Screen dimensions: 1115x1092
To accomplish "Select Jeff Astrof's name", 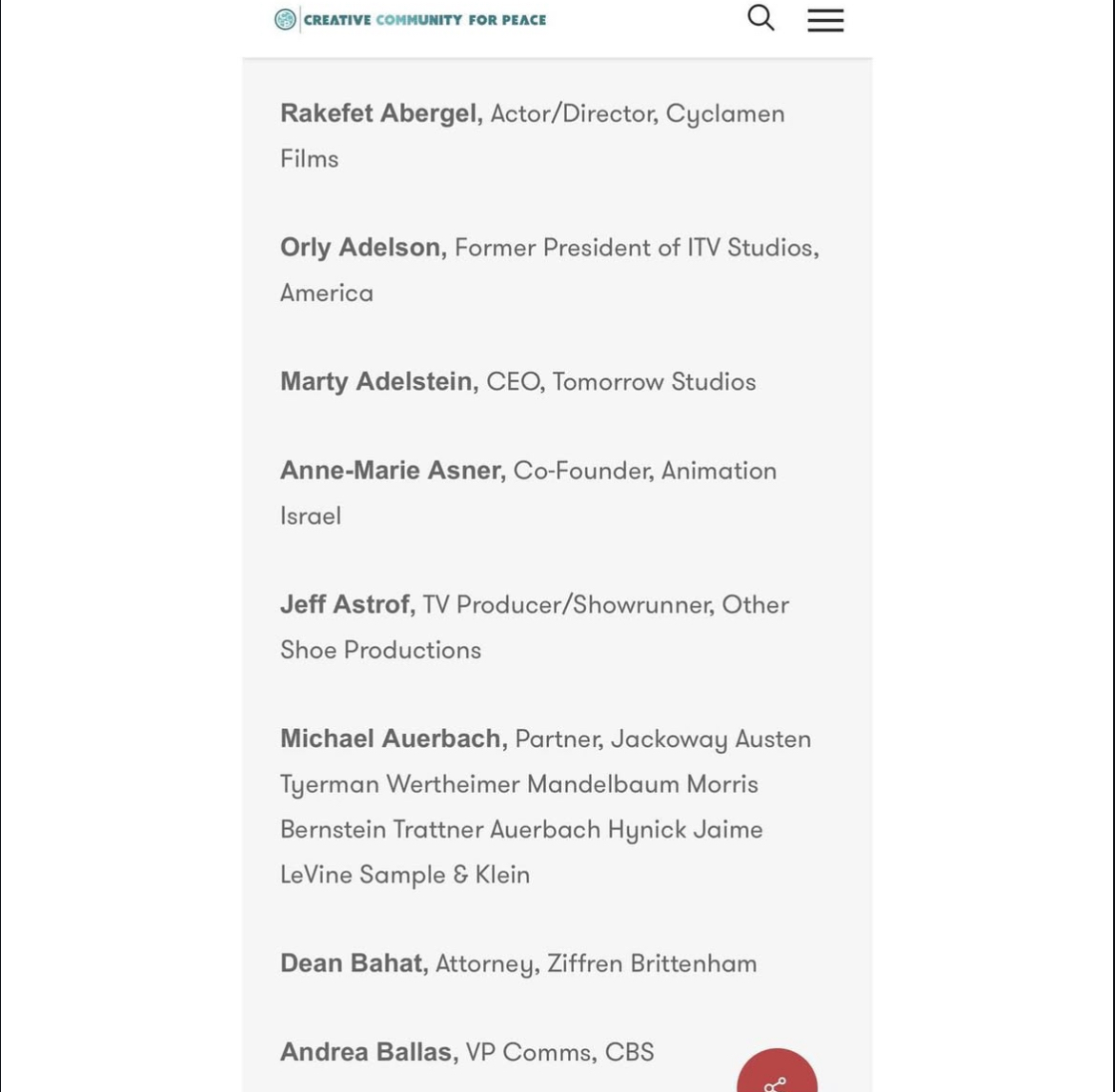I will pos(348,604).
